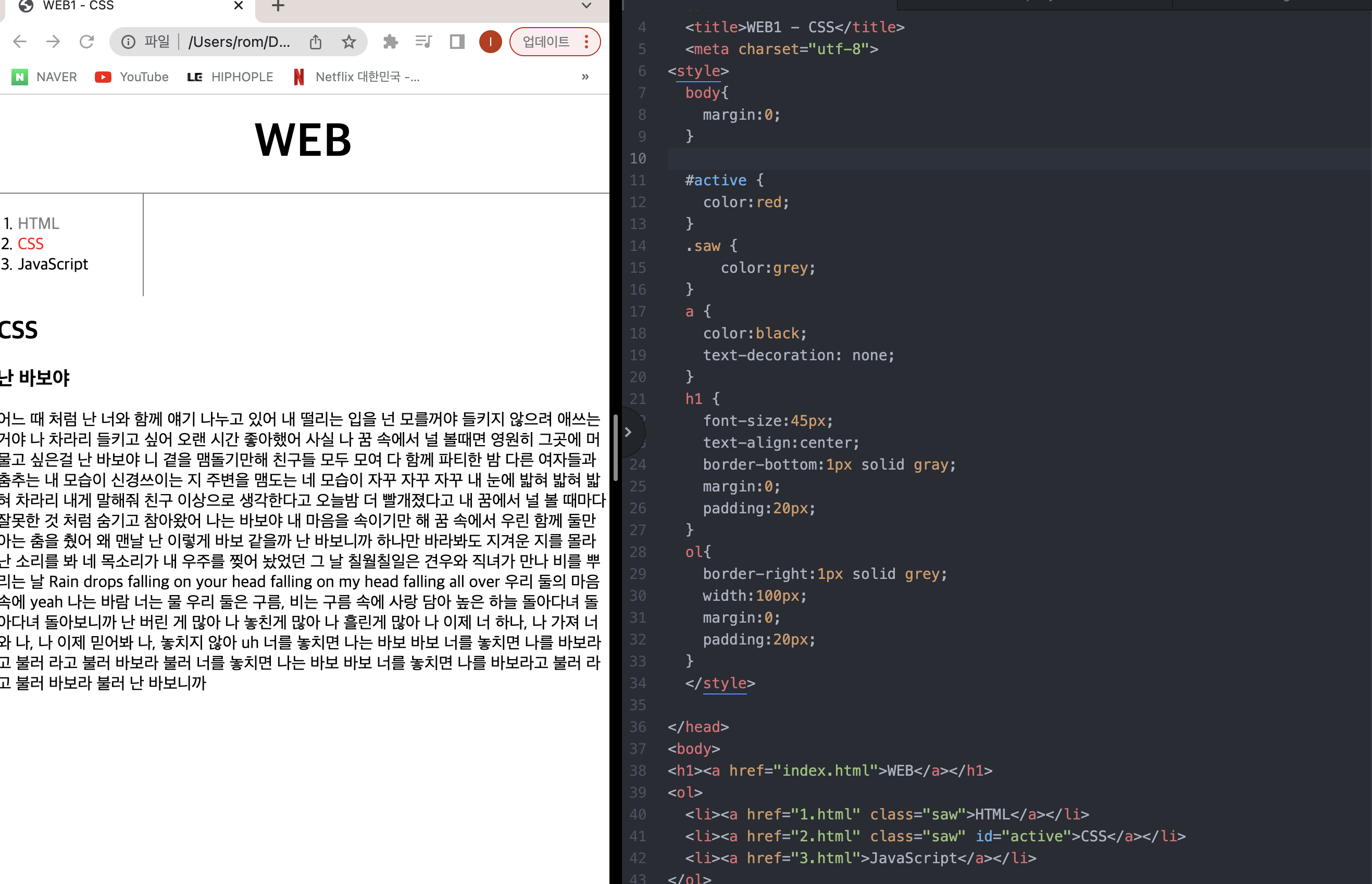Open the Netflix 대한민국 bookmark
Viewport: 1372px width, 884px height.
[357, 77]
